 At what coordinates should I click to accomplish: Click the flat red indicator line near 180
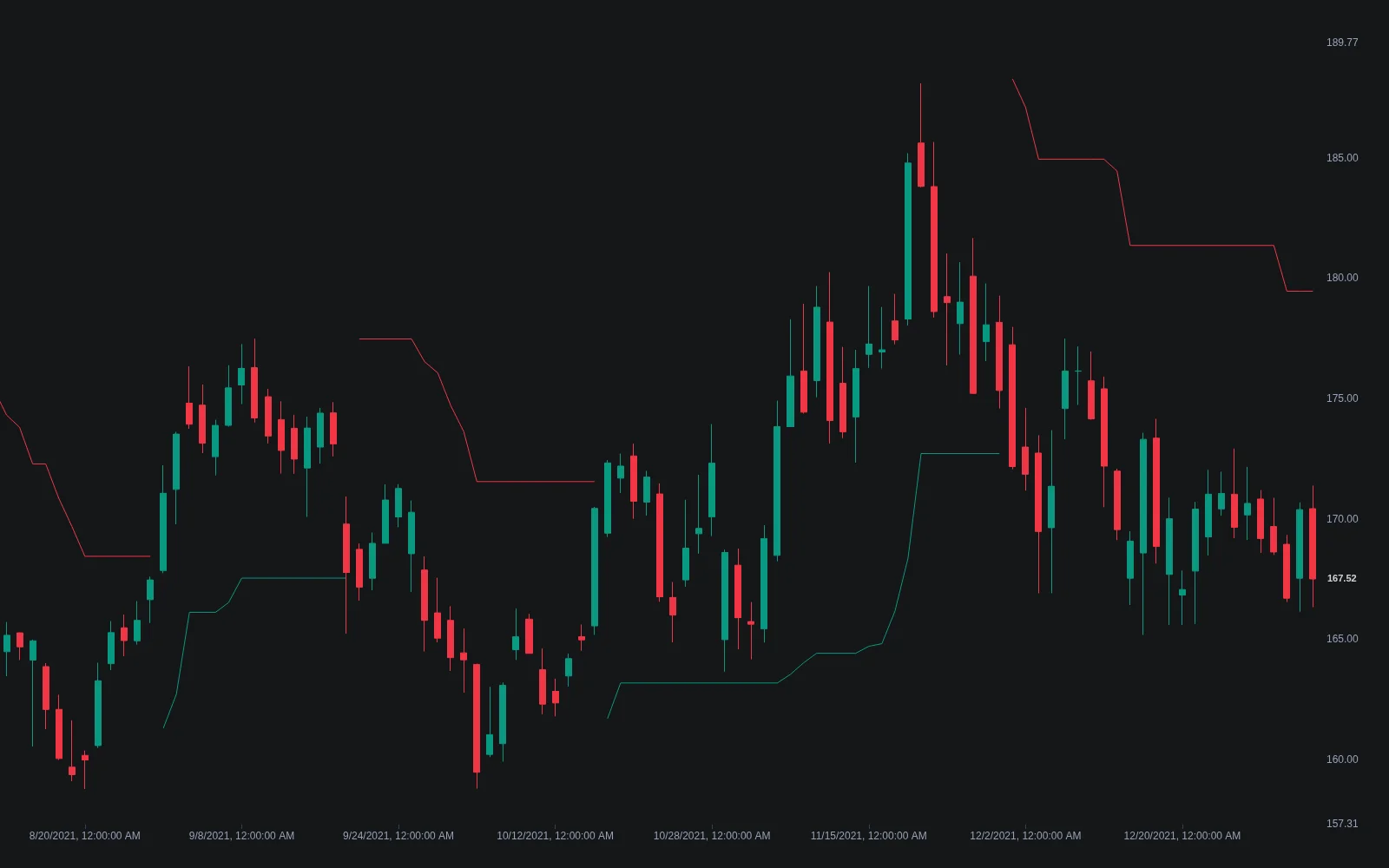[1300, 291]
